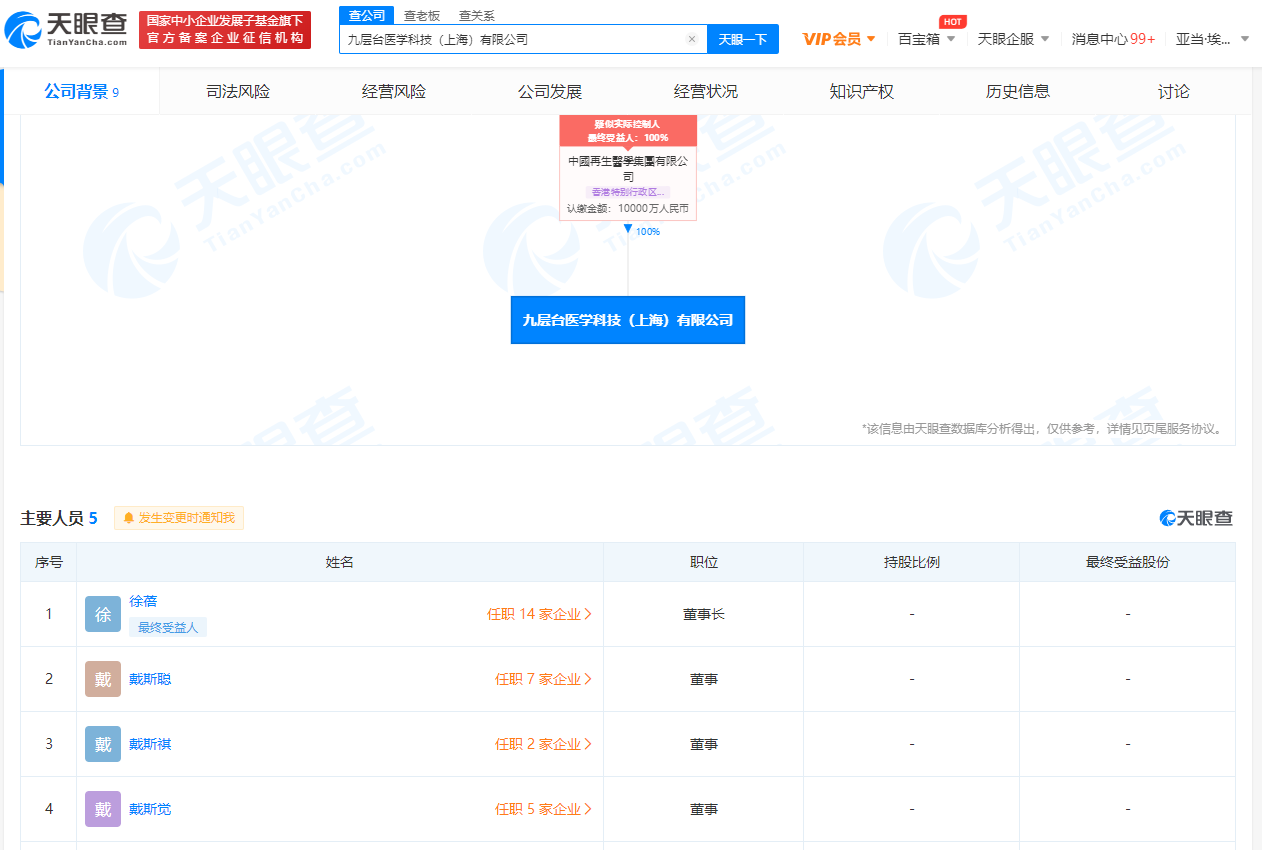Open 戴斯祺's profile link

pyautogui.click(x=150, y=744)
